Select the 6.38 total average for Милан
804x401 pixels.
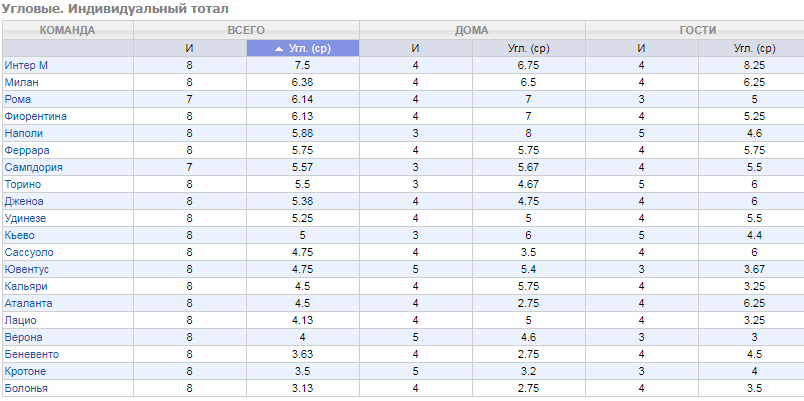[x=303, y=83]
